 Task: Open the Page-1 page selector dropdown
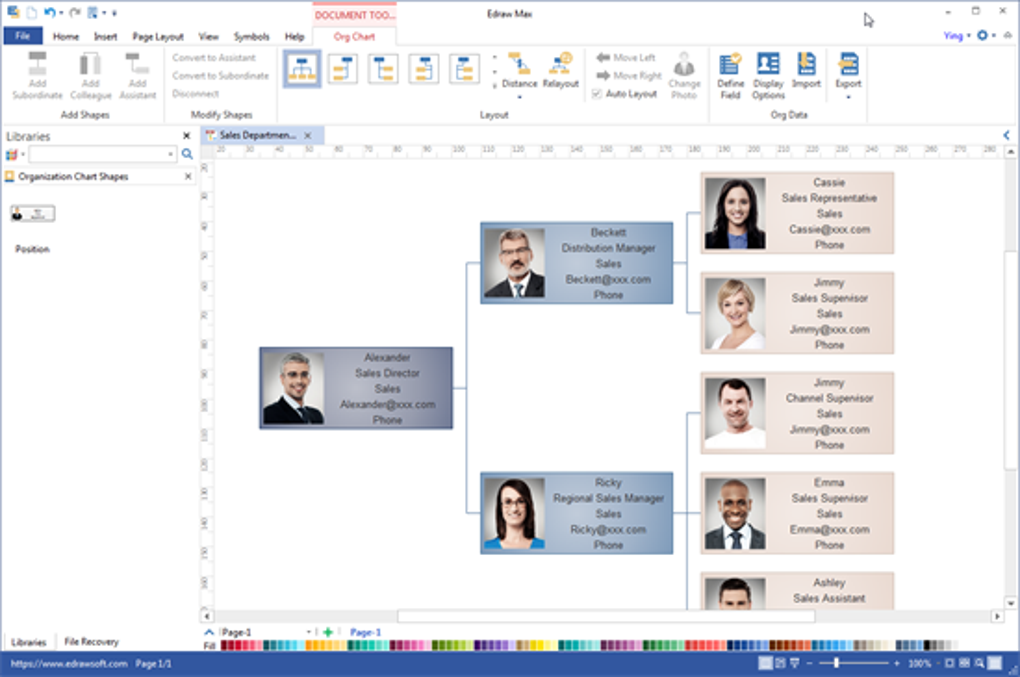[308, 631]
